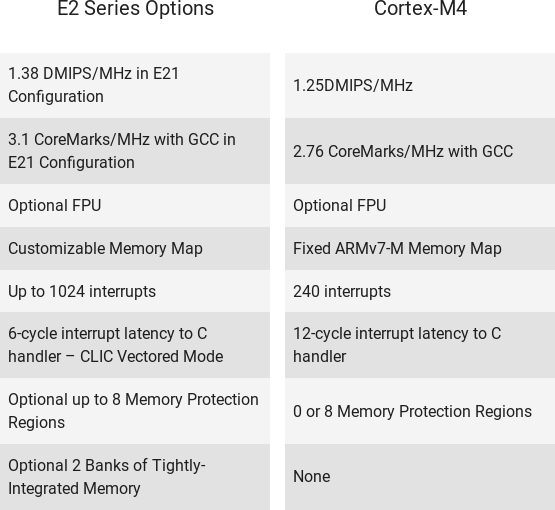Click the CLIC Vectored Mode text
The width and height of the screenshot is (555, 510).
tap(151, 356)
